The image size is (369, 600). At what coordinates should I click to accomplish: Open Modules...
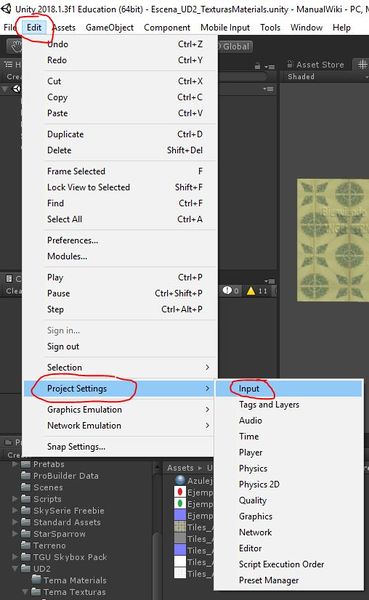pos(121,257)
